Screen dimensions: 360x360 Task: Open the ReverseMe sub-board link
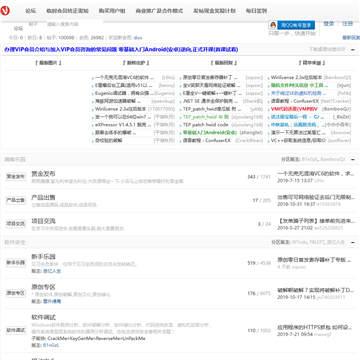pos(108,338)
